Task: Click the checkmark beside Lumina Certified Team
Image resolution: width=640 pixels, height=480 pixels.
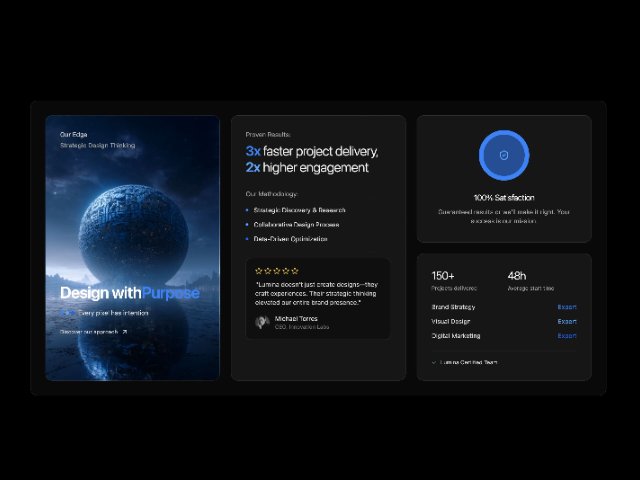Action: click(434, 362)
